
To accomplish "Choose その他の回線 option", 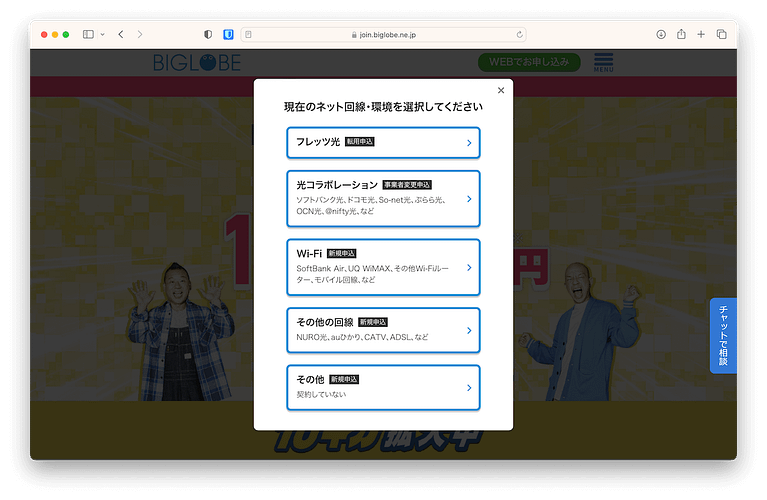I will [383, 330].
